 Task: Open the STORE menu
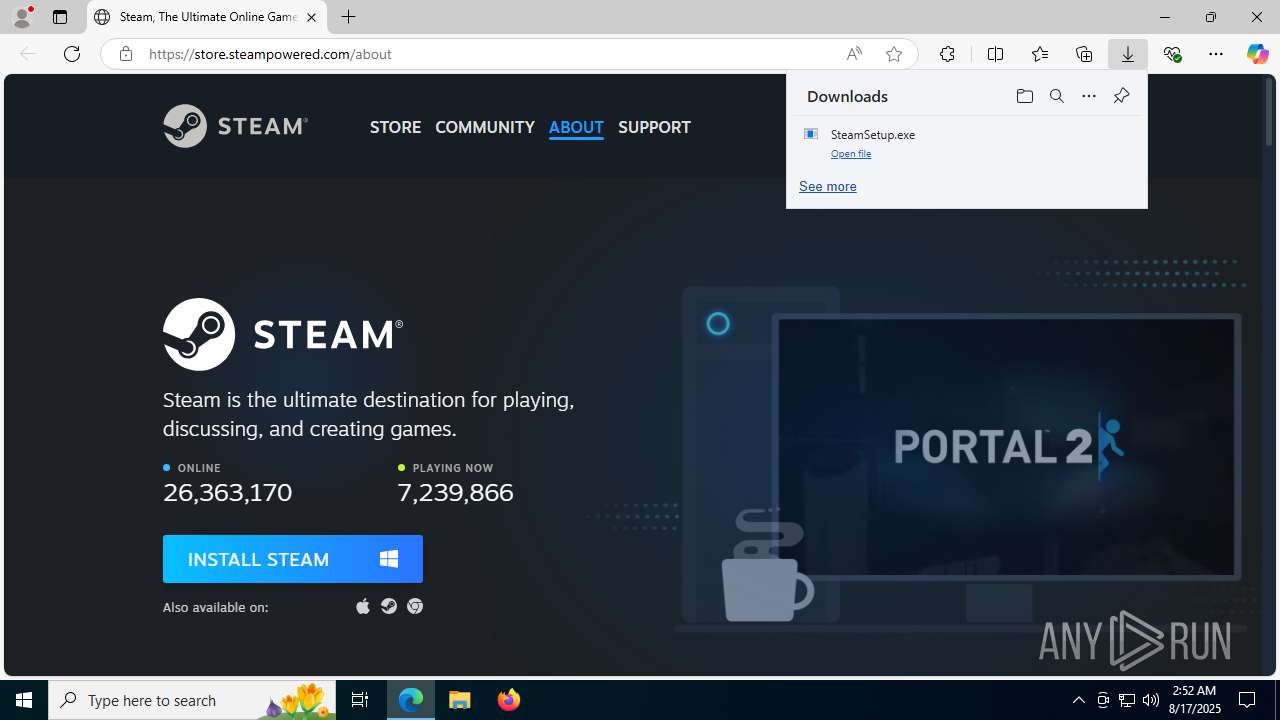(395, 127)
